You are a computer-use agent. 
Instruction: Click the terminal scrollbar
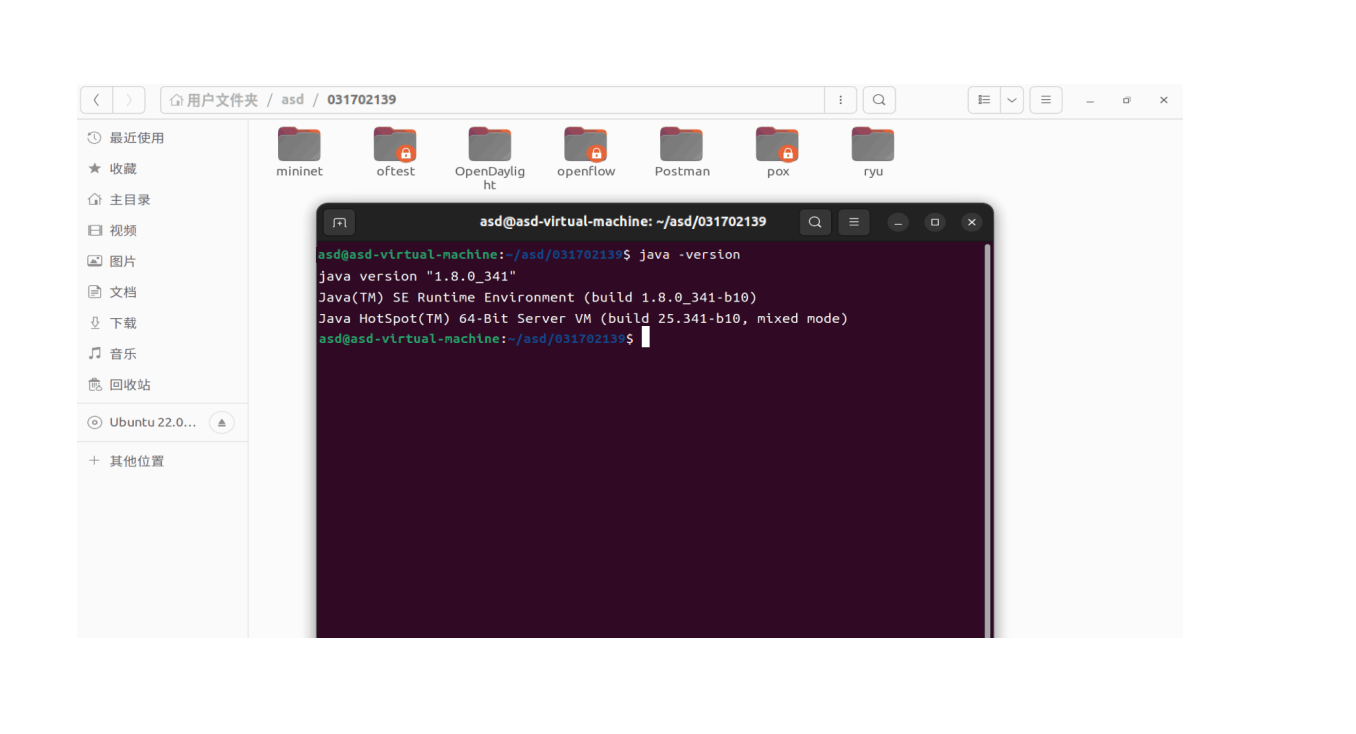988,440
